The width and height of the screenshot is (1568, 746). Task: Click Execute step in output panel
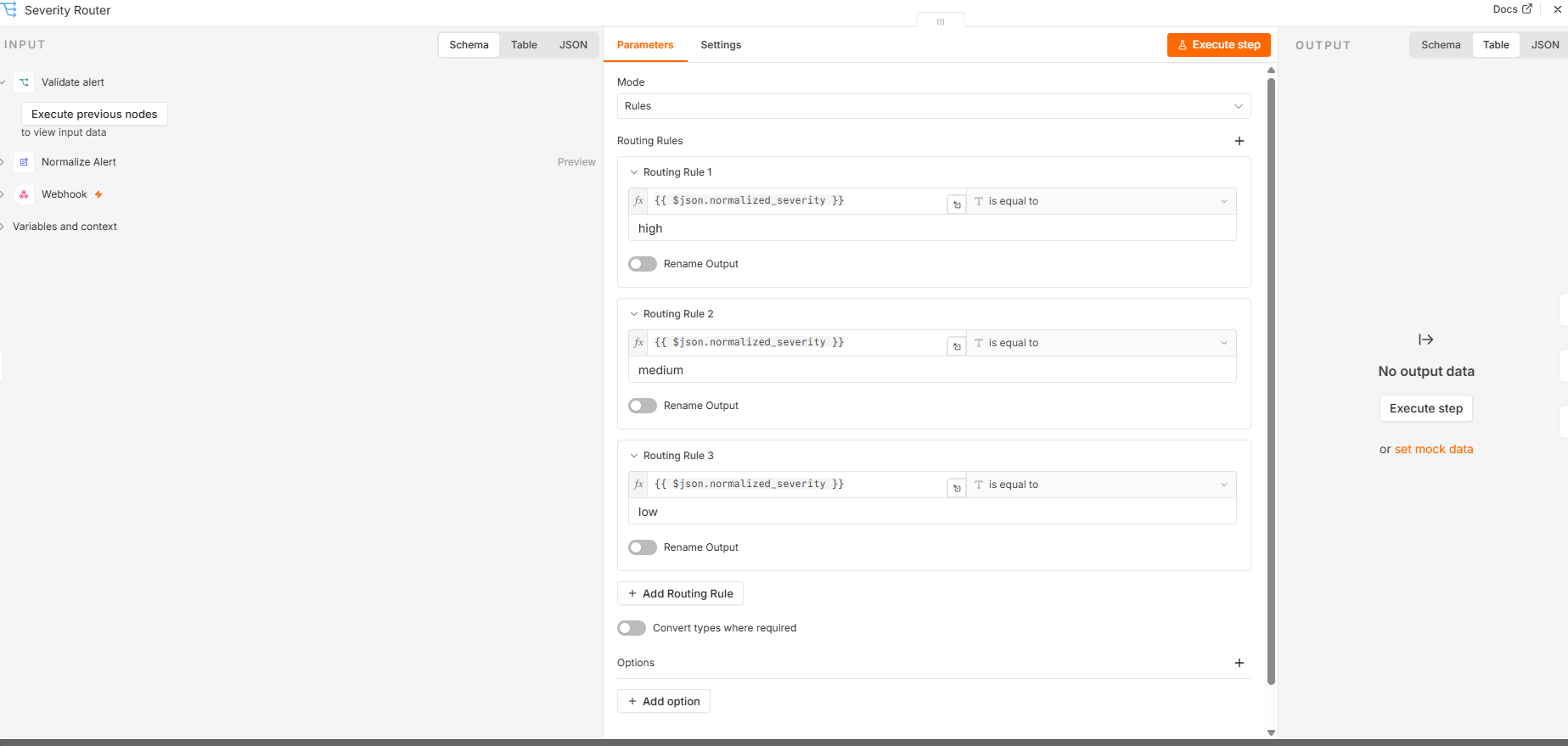(x=1426, y=408)
